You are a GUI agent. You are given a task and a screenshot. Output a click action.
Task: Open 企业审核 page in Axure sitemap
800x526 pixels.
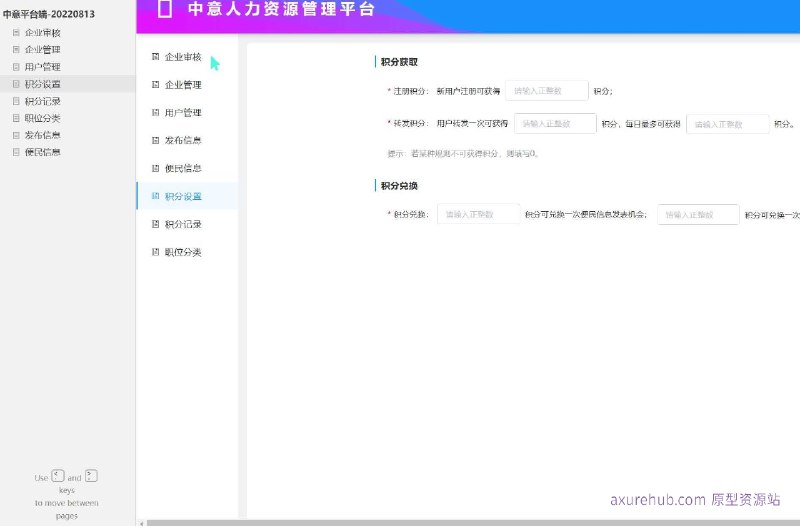43,33
